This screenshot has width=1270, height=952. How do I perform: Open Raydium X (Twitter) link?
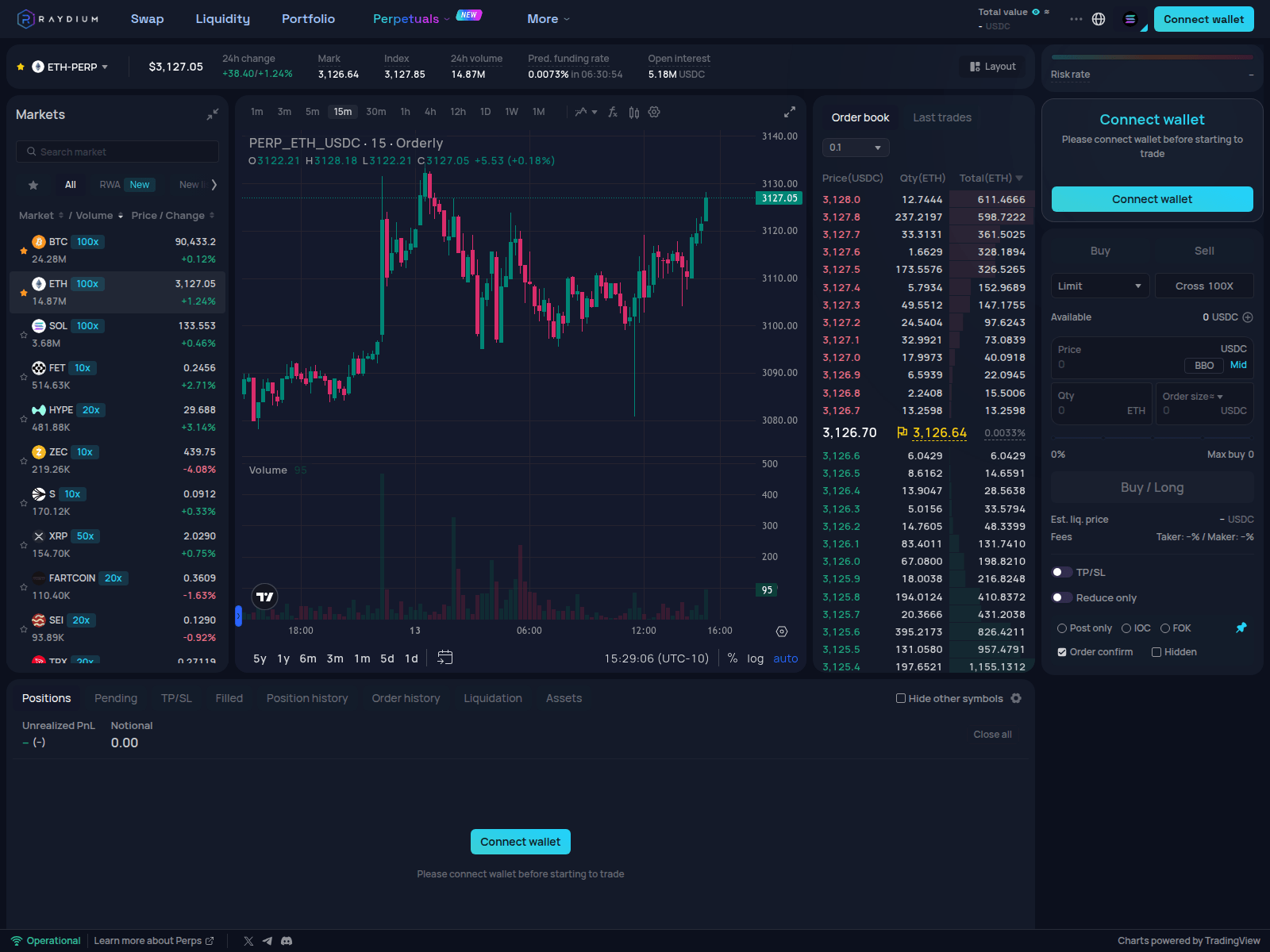pos(248,941)
